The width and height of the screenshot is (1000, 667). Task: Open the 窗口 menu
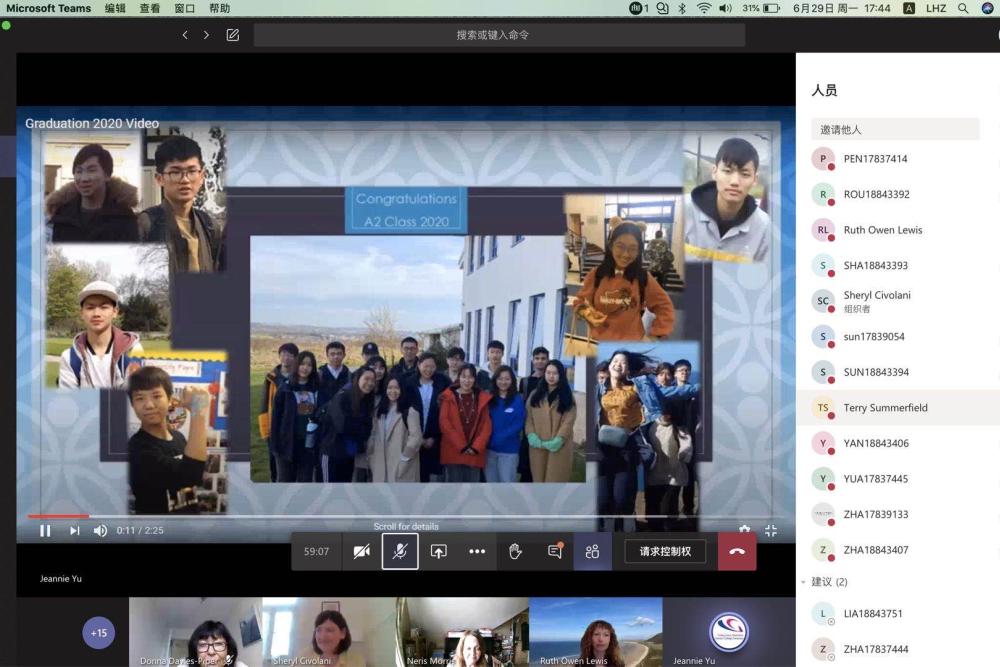pyautogui.click(x=184, y=8)
